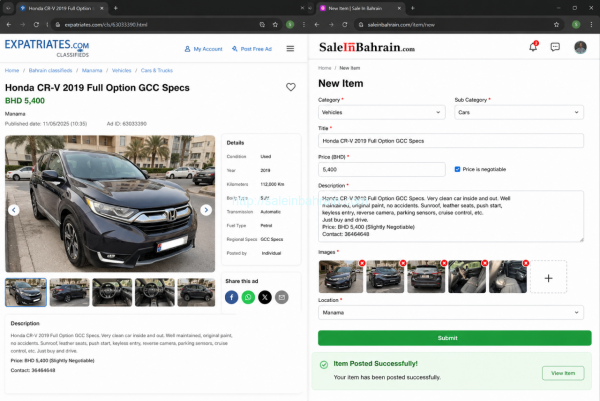Click the main Honda CR-V photo

click(110, 204)
